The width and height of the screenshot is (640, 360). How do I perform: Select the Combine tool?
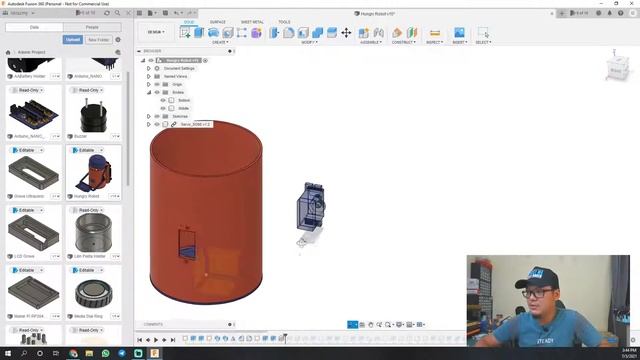[318, 33]
